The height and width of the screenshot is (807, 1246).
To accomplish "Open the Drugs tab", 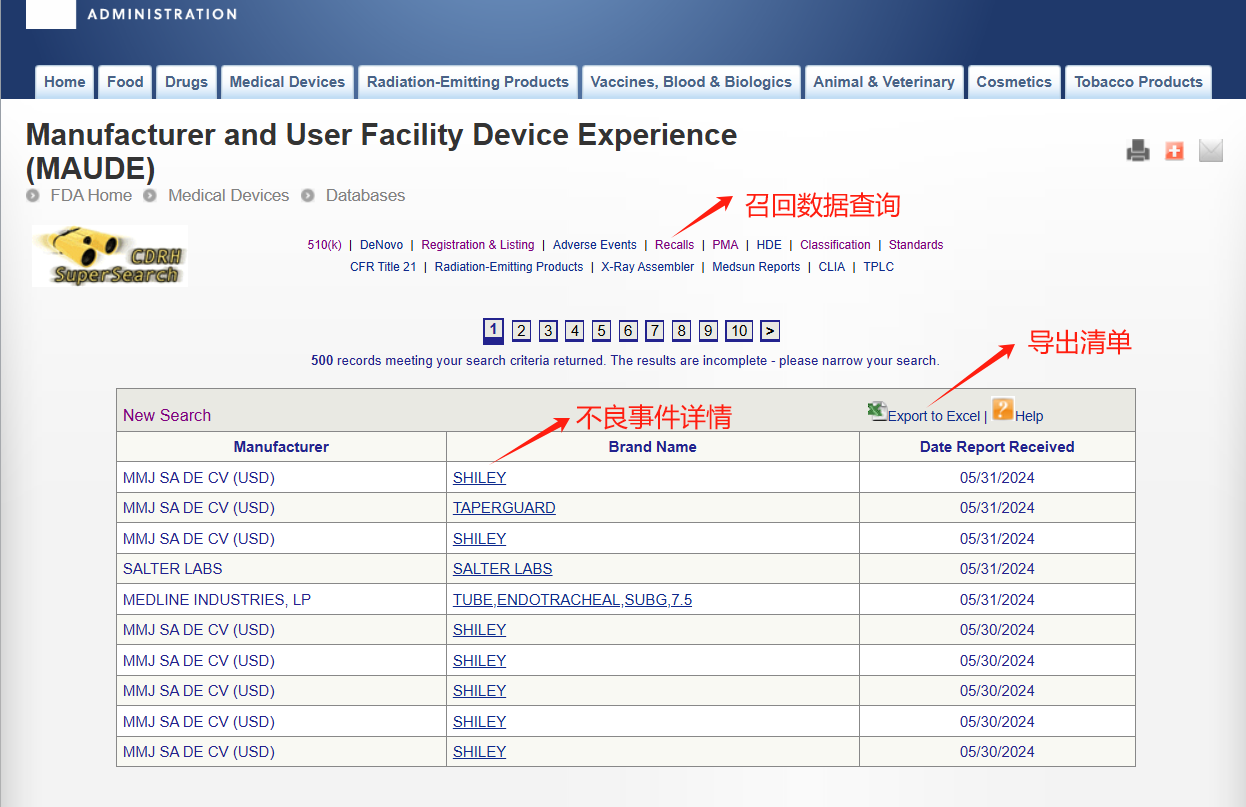I will 186,82.
